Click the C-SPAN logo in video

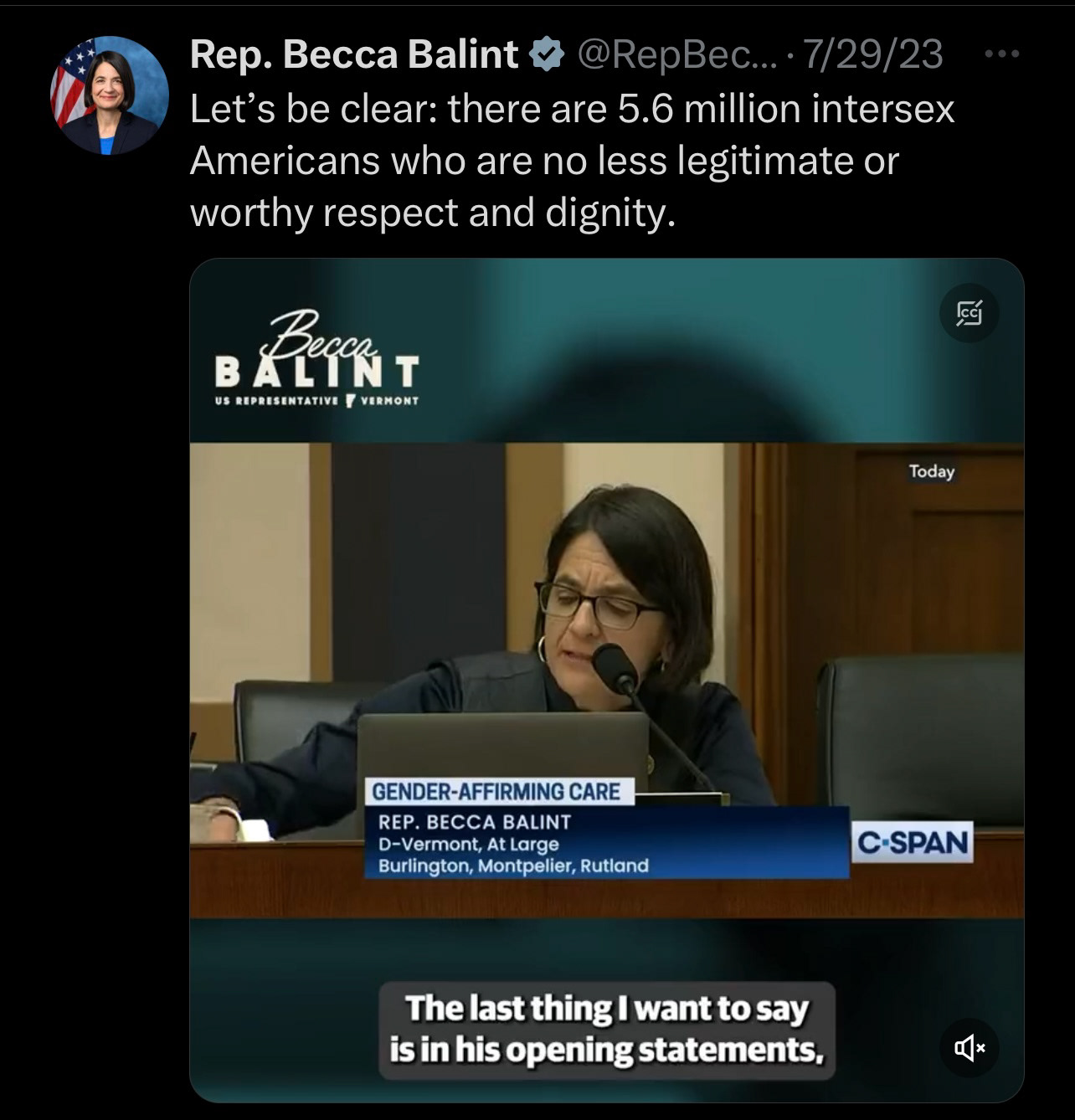913,842
